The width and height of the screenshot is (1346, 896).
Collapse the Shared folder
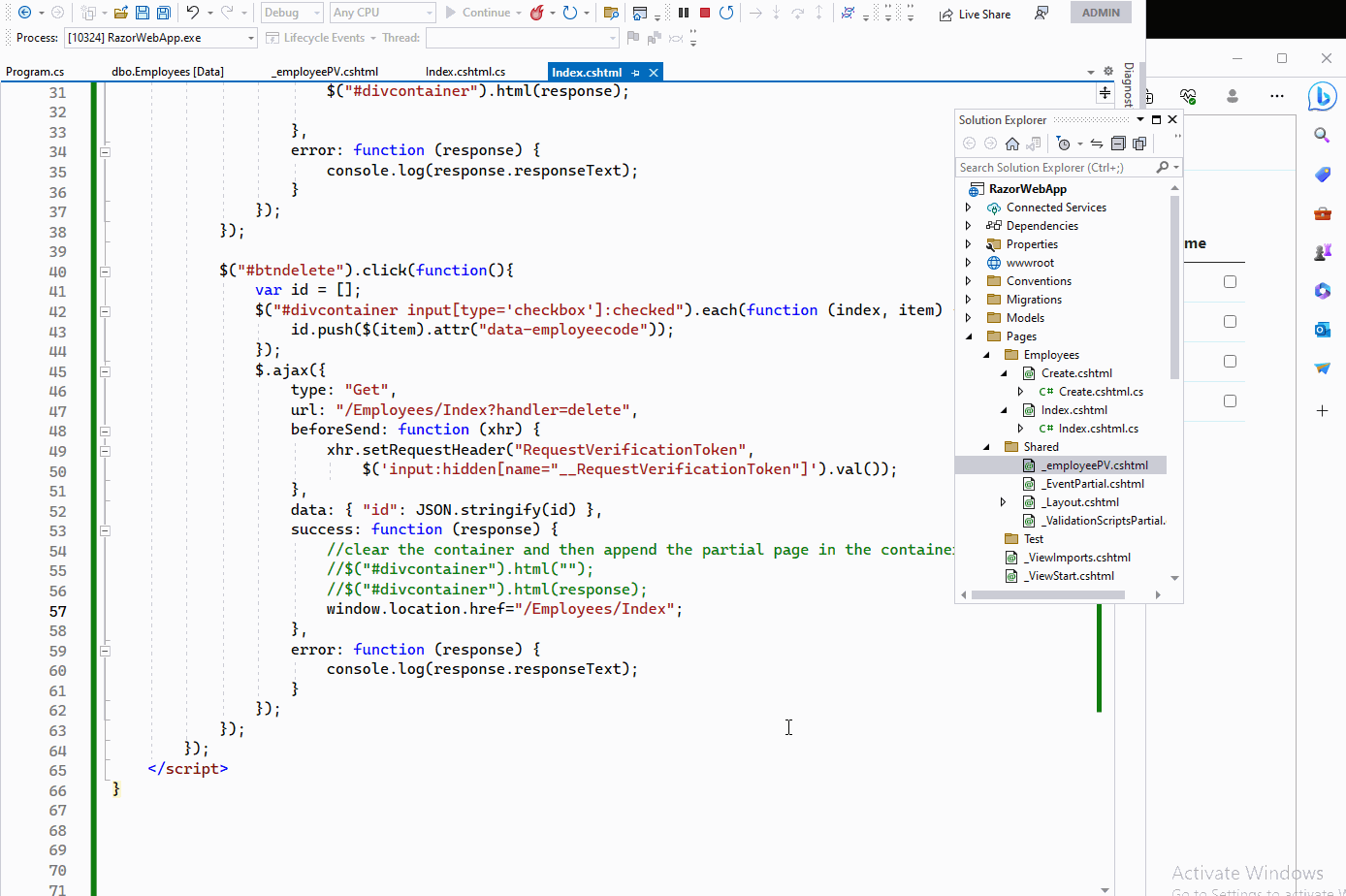[986, 447]
